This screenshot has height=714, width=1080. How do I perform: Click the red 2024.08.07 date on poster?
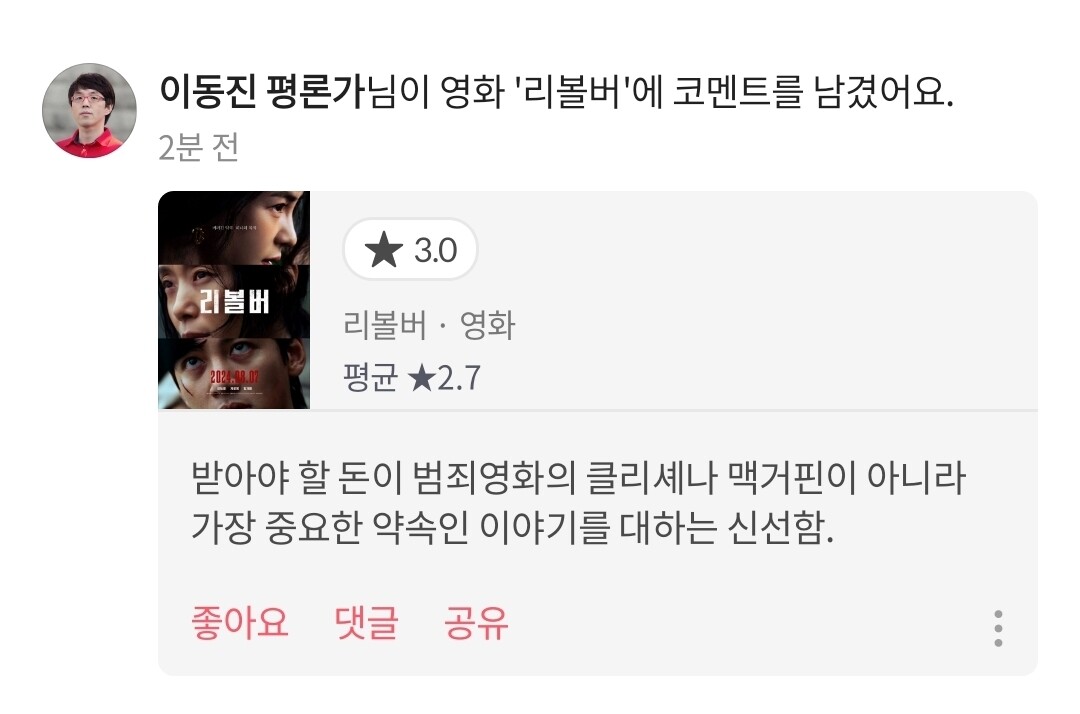click(x=235, y=377)
